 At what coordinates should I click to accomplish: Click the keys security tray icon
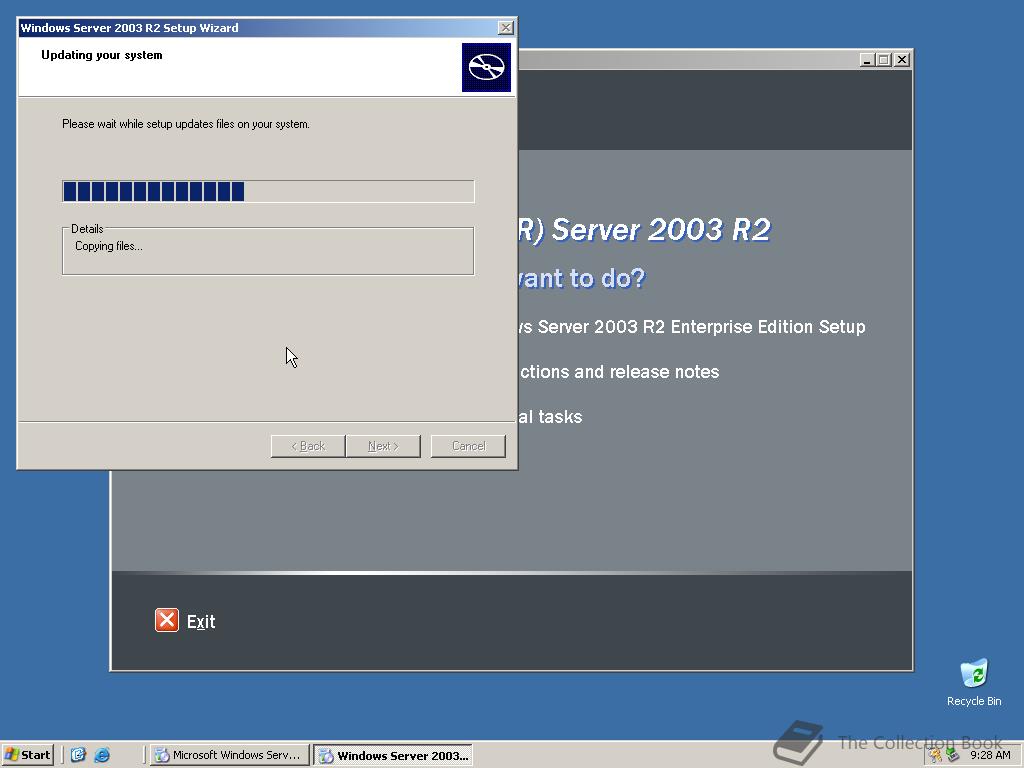coord(936,755)
